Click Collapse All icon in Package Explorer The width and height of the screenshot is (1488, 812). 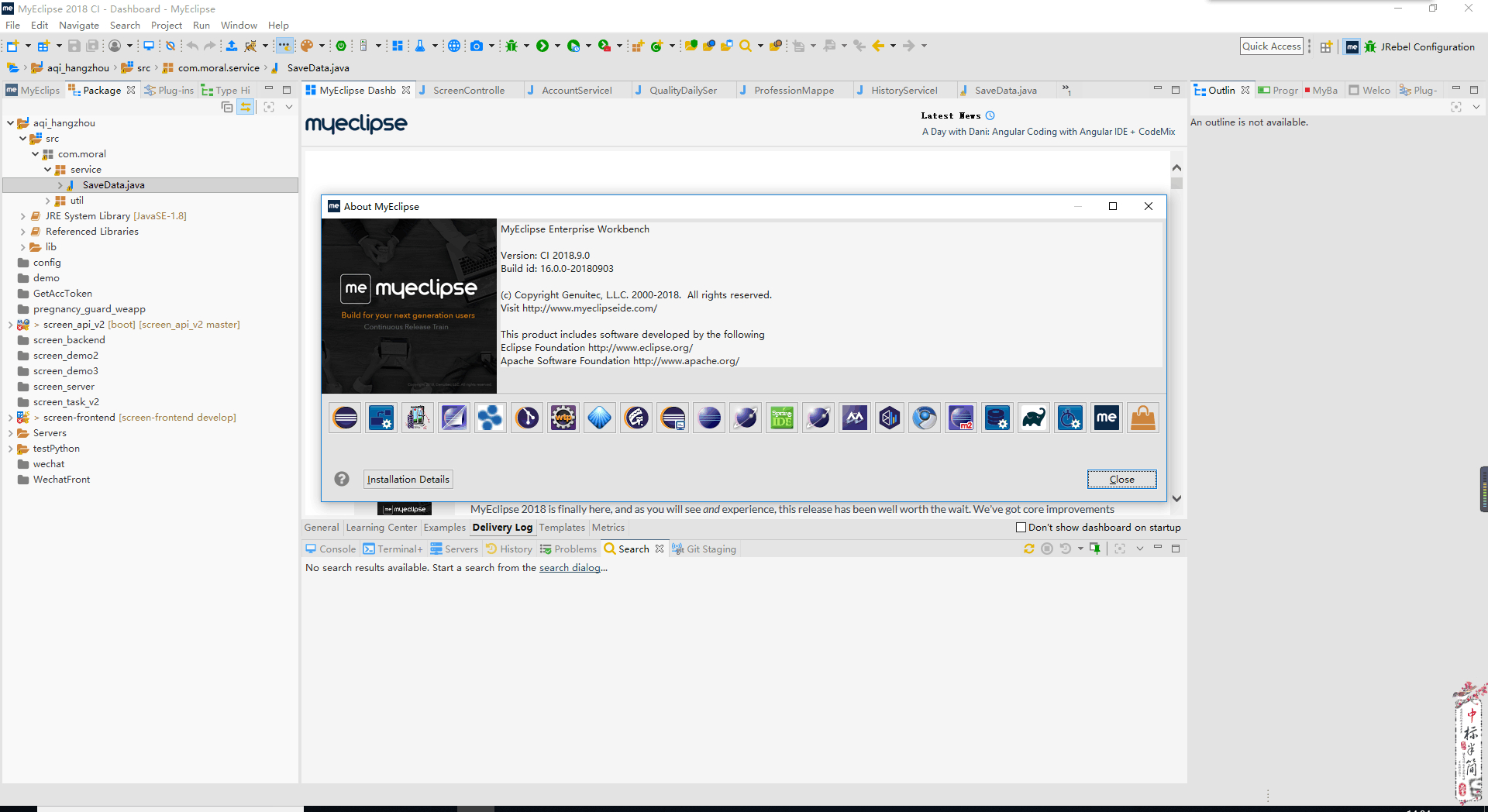(x=227, y=107)
